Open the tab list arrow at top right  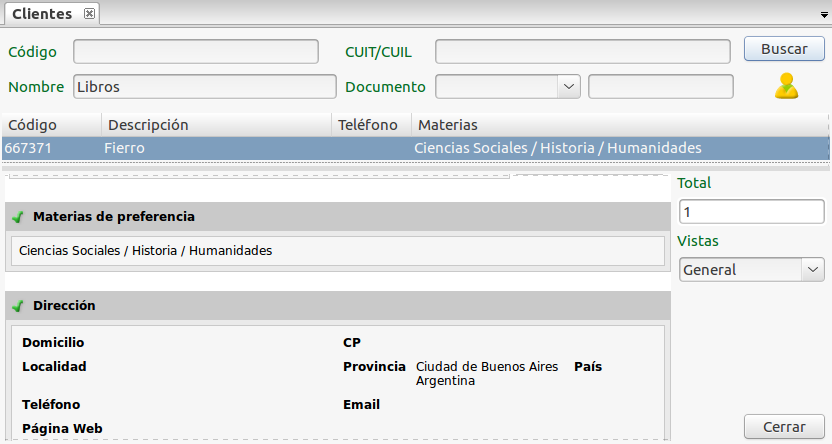[824, 15]
